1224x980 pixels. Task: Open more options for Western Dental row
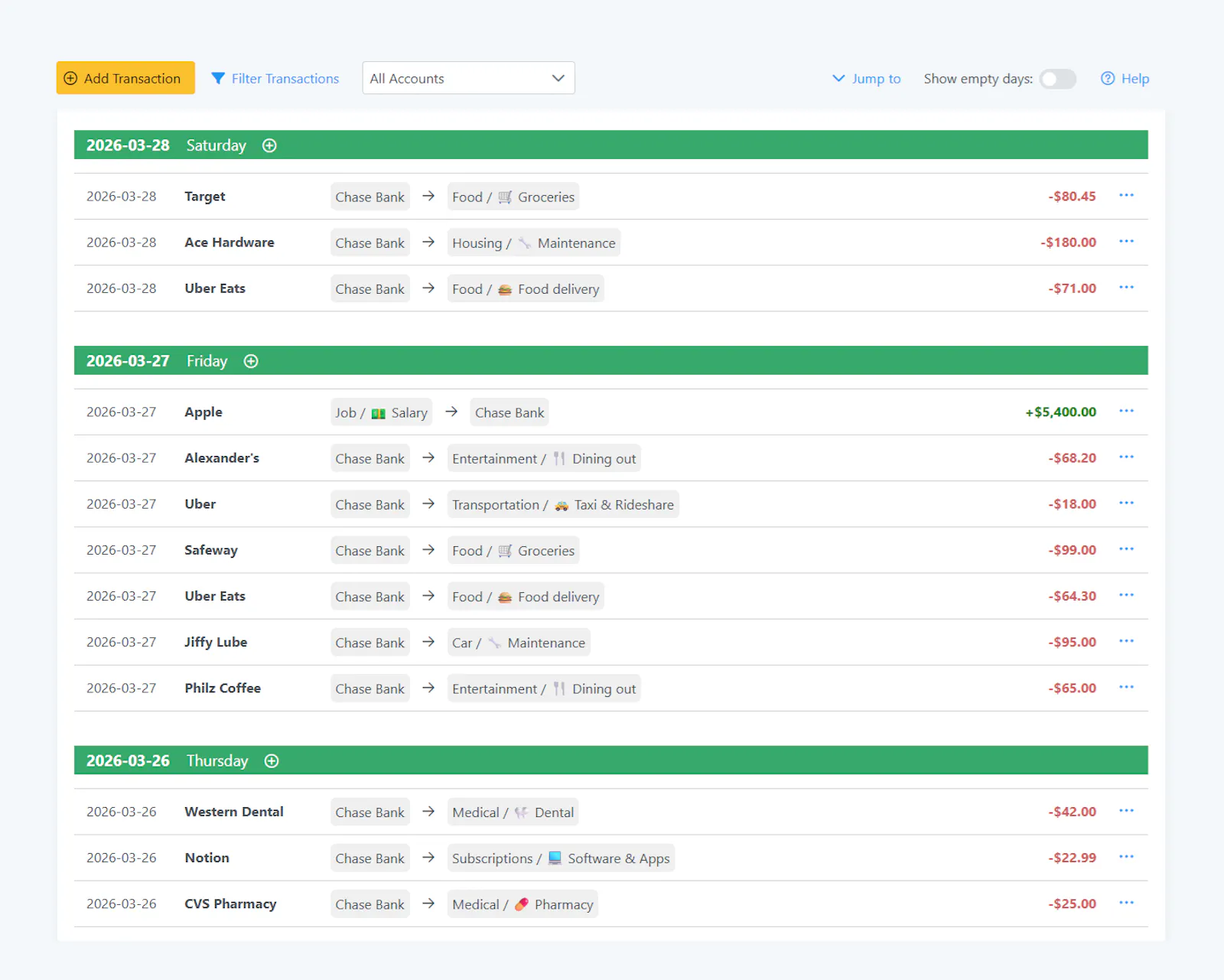click(x=1126, y=811)
